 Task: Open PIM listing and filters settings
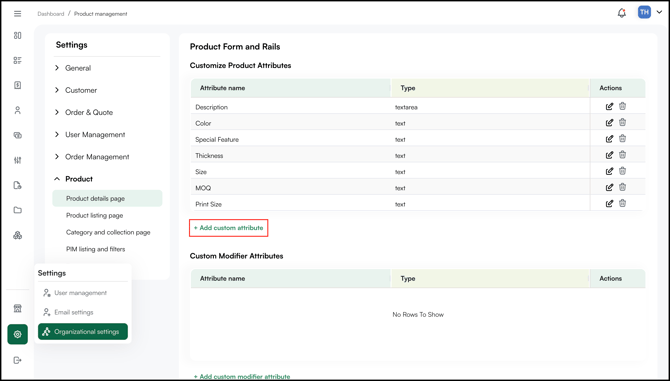click(96, 249)
